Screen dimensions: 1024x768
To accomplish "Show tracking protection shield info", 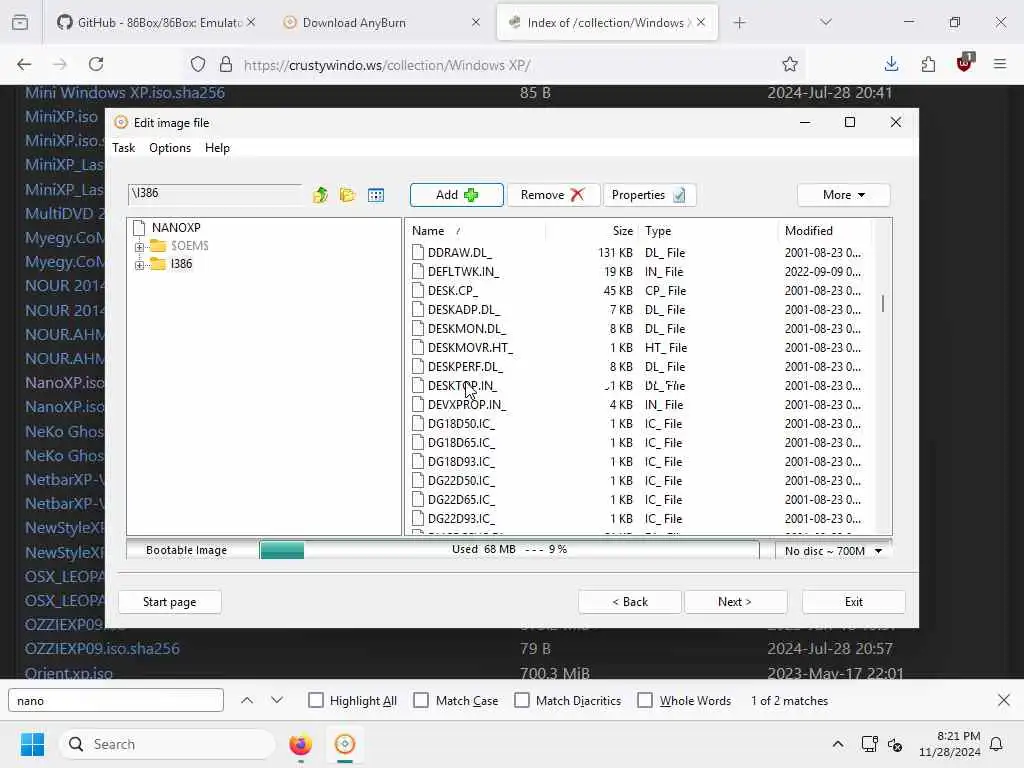I will click(198, 64).
